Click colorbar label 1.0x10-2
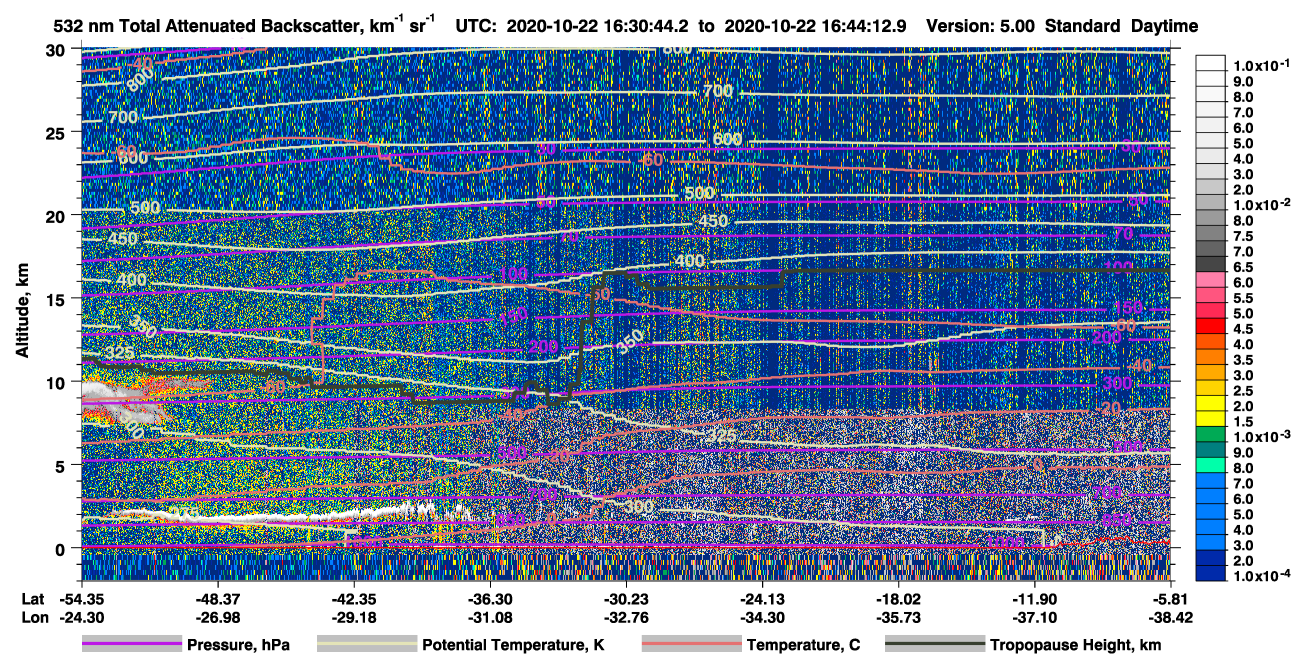The height and width of the screenshot is (667, 1300). pos(1263,203)
